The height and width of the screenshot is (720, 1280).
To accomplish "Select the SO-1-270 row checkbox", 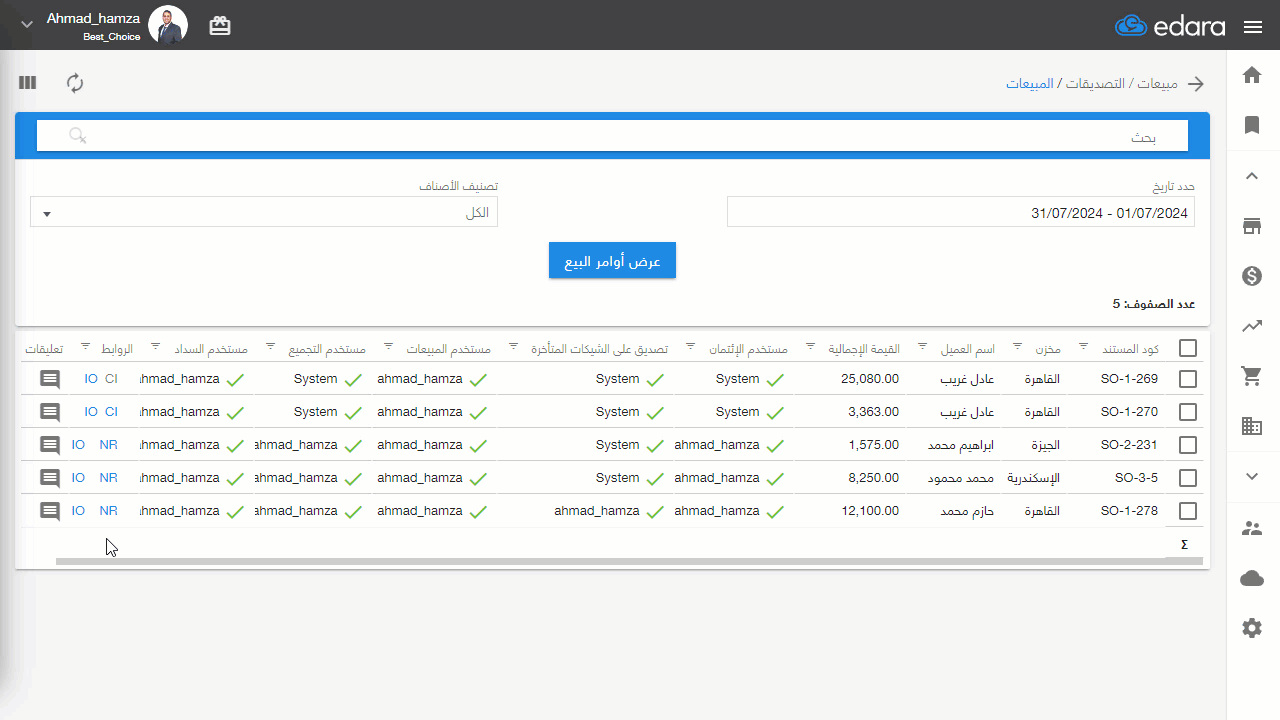I will (1188, 412).
